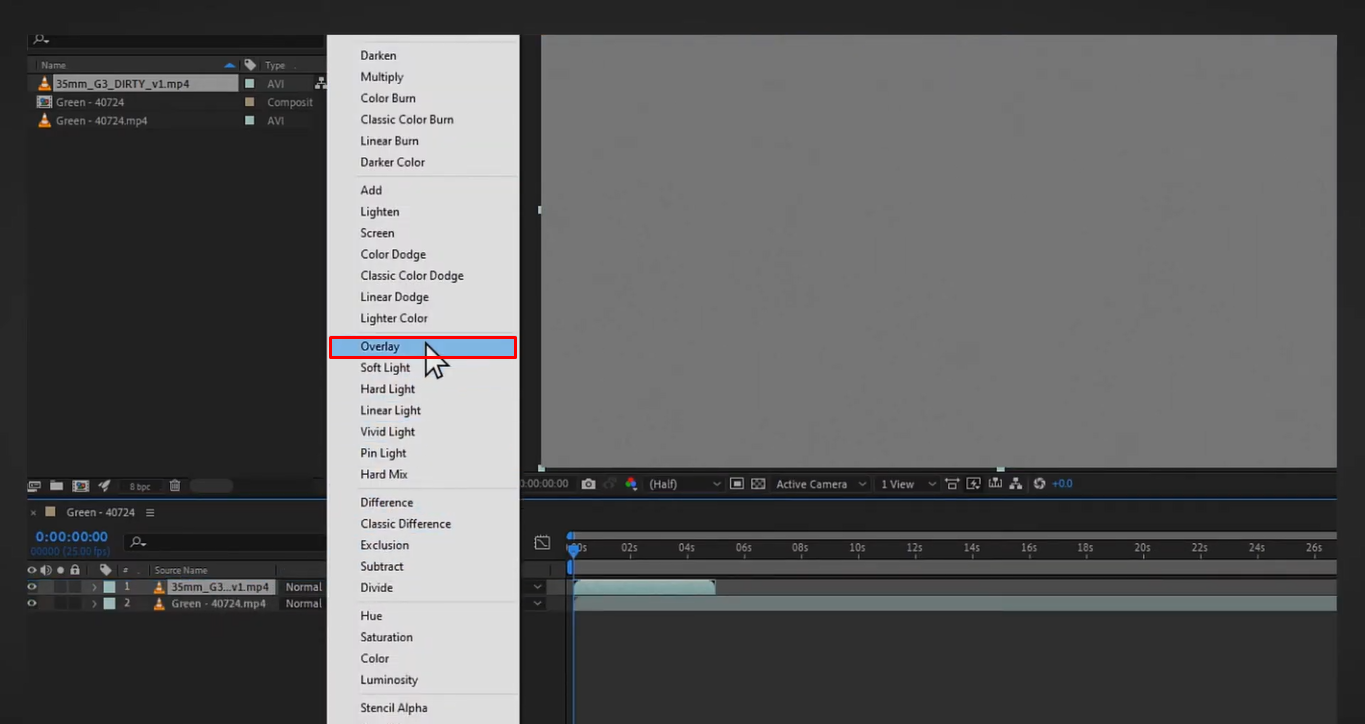
Task: Click the flowchart icon beside 35mm_G3_DIRTY_v1.mp4 type
Action: [321, 84]
